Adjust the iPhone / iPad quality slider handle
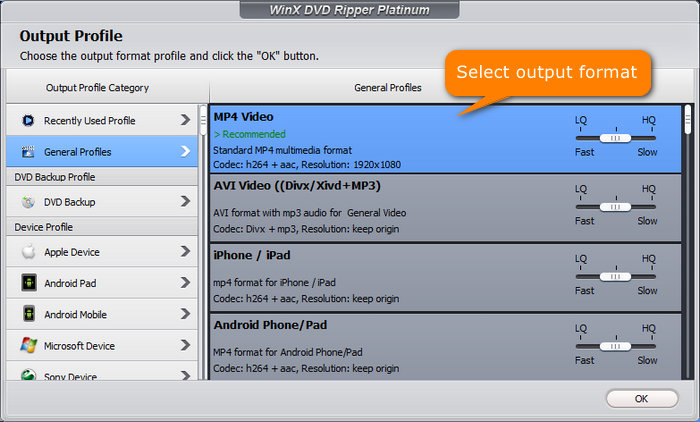700x422 pixels. tap(615, 276)
